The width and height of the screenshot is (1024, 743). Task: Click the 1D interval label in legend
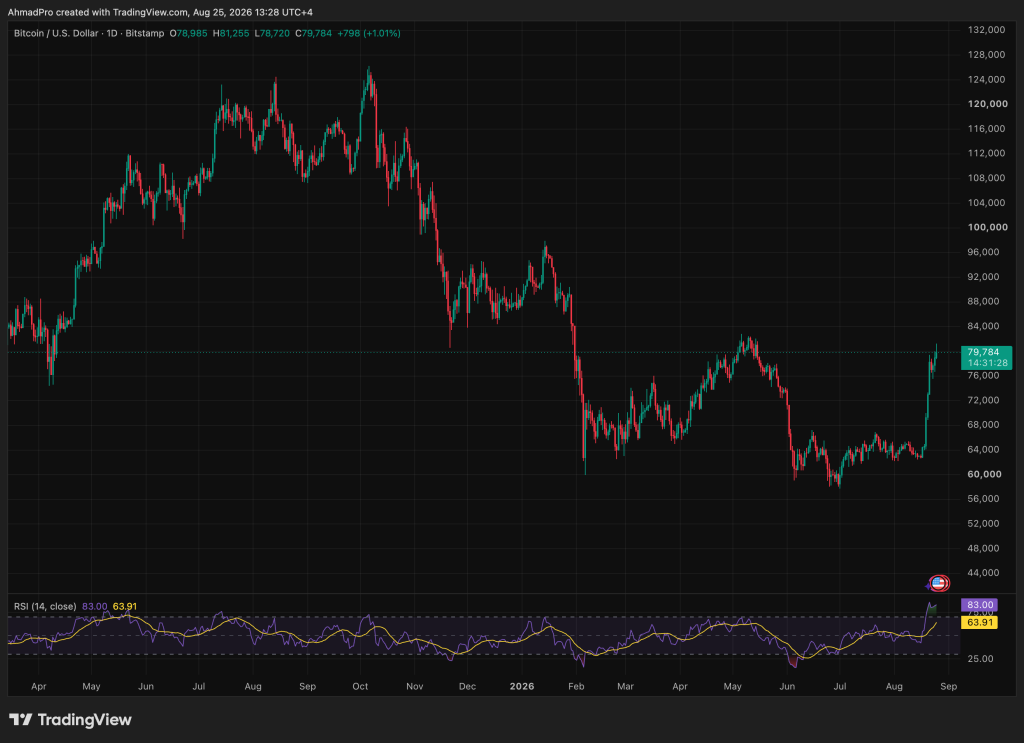(x=112, y=33)
